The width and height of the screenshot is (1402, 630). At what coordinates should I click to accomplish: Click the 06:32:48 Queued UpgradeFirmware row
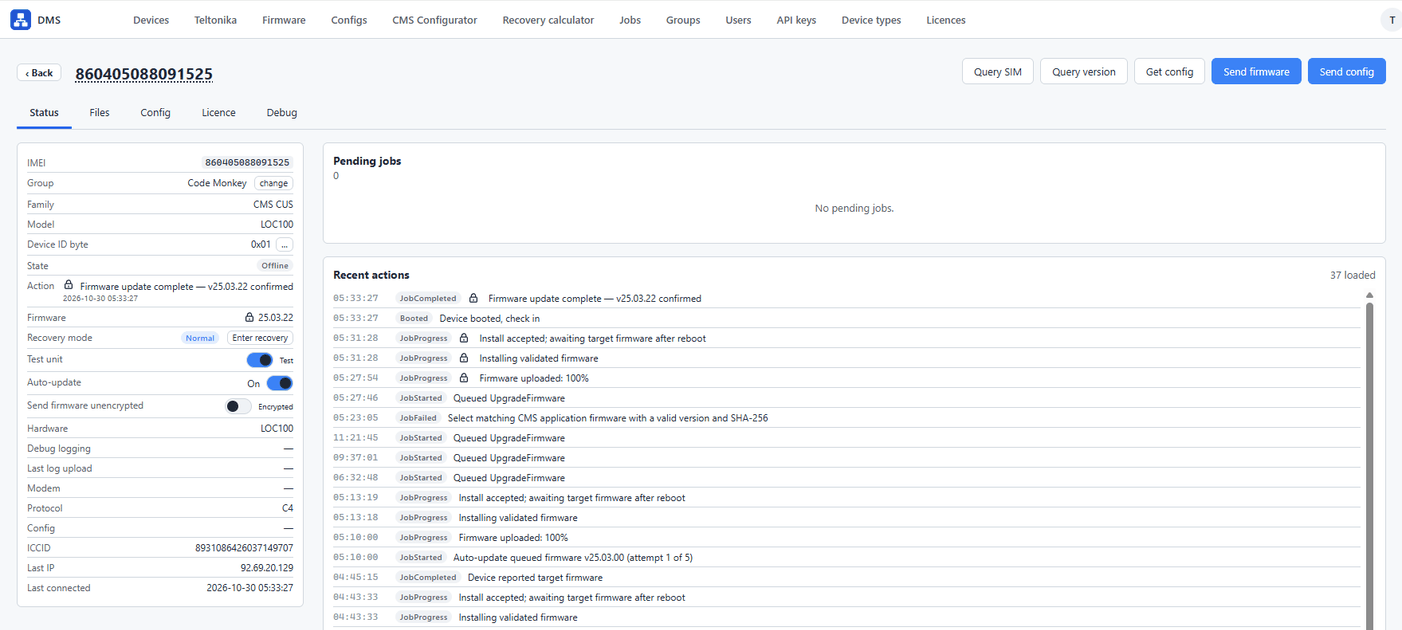846,478
